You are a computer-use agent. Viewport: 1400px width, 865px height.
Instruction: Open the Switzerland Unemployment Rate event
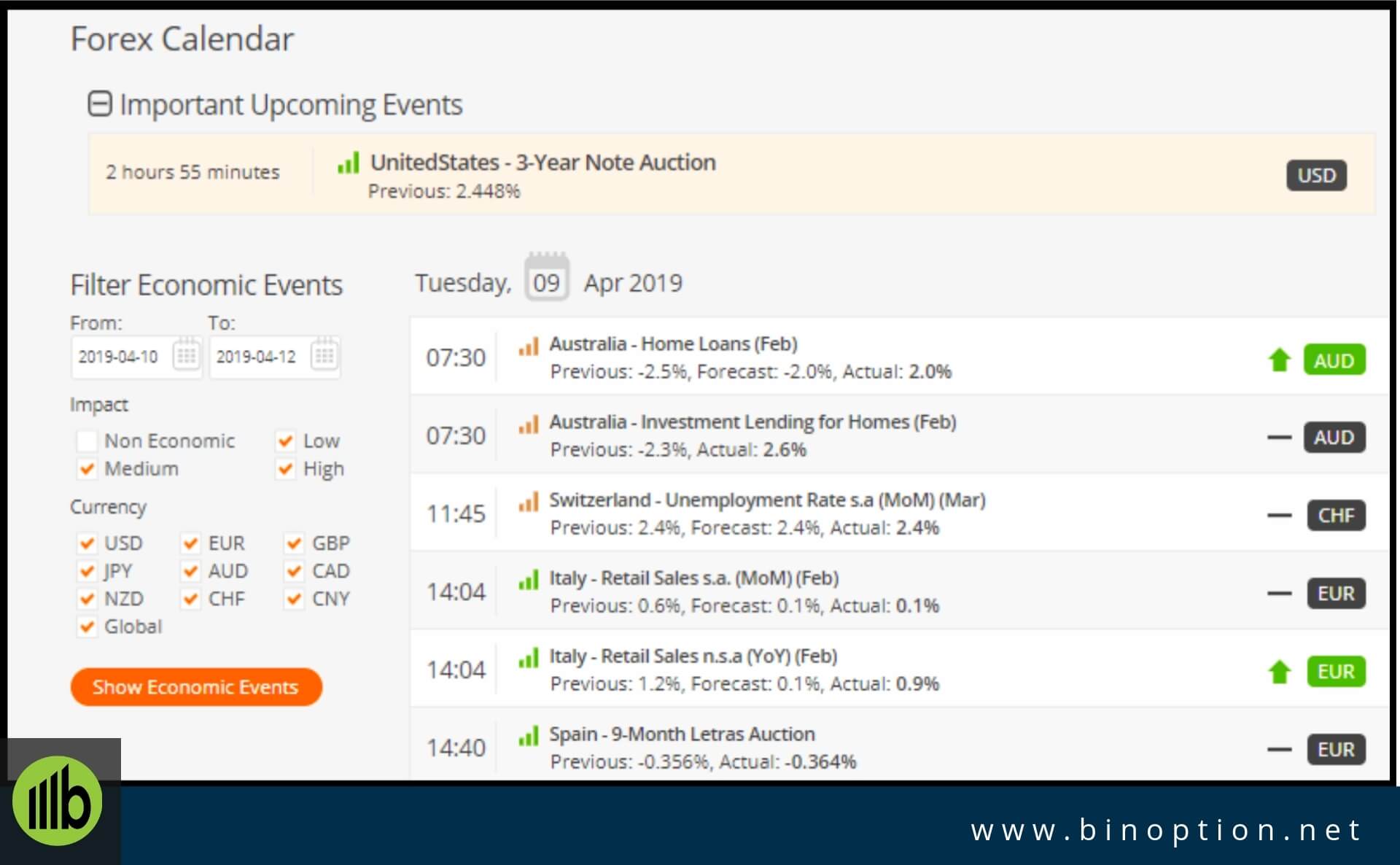(x=766, y=500)
